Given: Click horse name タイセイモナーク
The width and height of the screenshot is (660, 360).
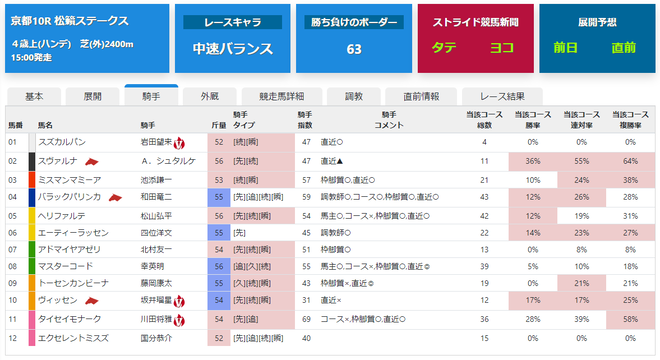Looking at the screenshot, I should pos(69,319).
